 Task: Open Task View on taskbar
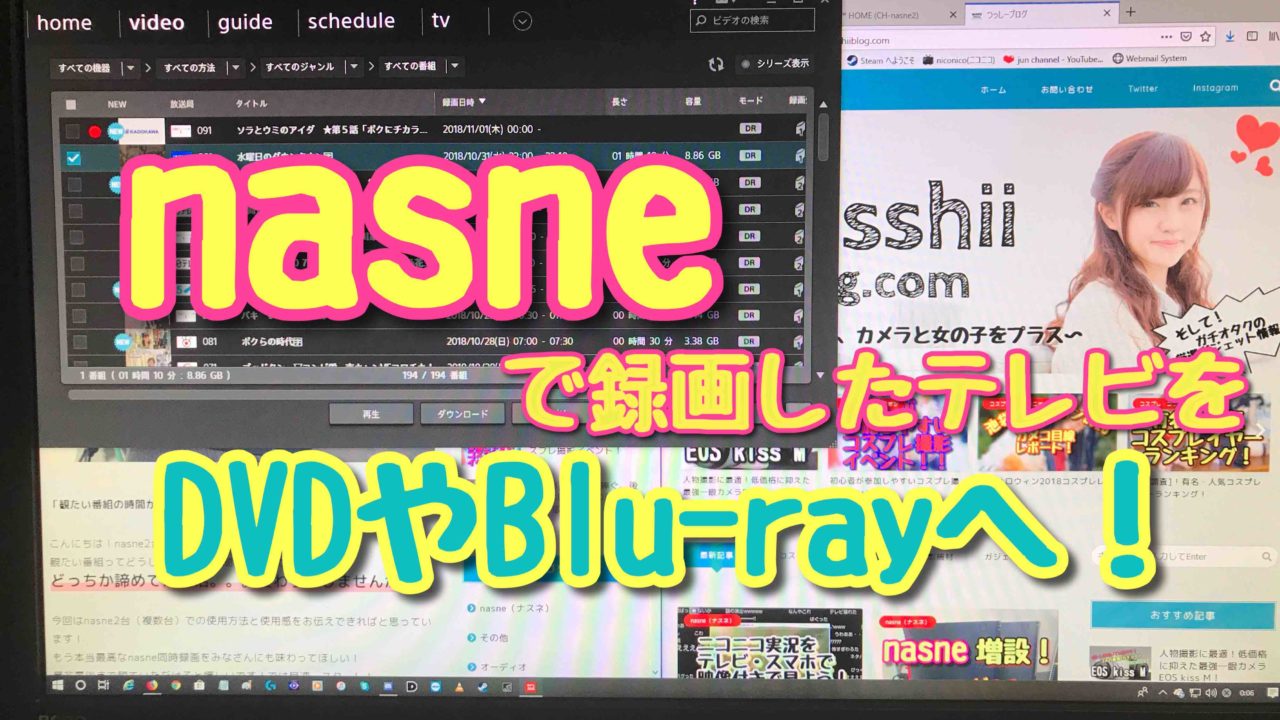[x=103, y=686]
